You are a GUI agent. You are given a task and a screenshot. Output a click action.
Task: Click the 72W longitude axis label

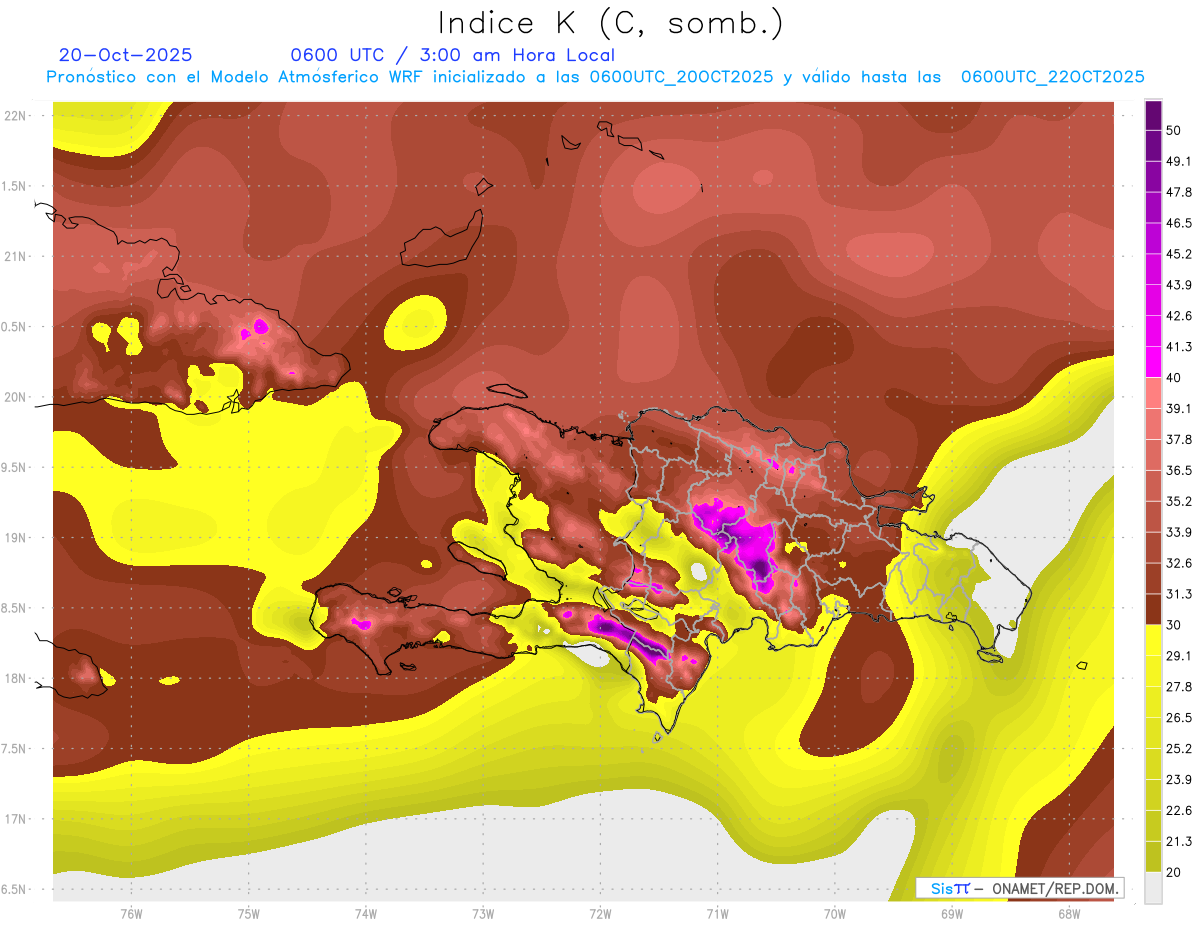click(600, 913)
